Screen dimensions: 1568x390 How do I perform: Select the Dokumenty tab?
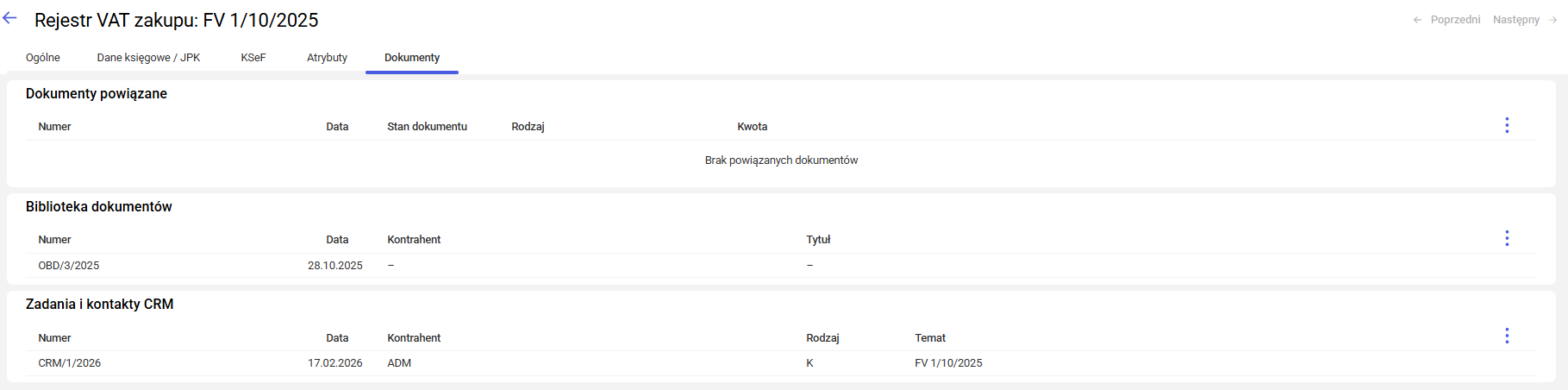tap(412, 58)
